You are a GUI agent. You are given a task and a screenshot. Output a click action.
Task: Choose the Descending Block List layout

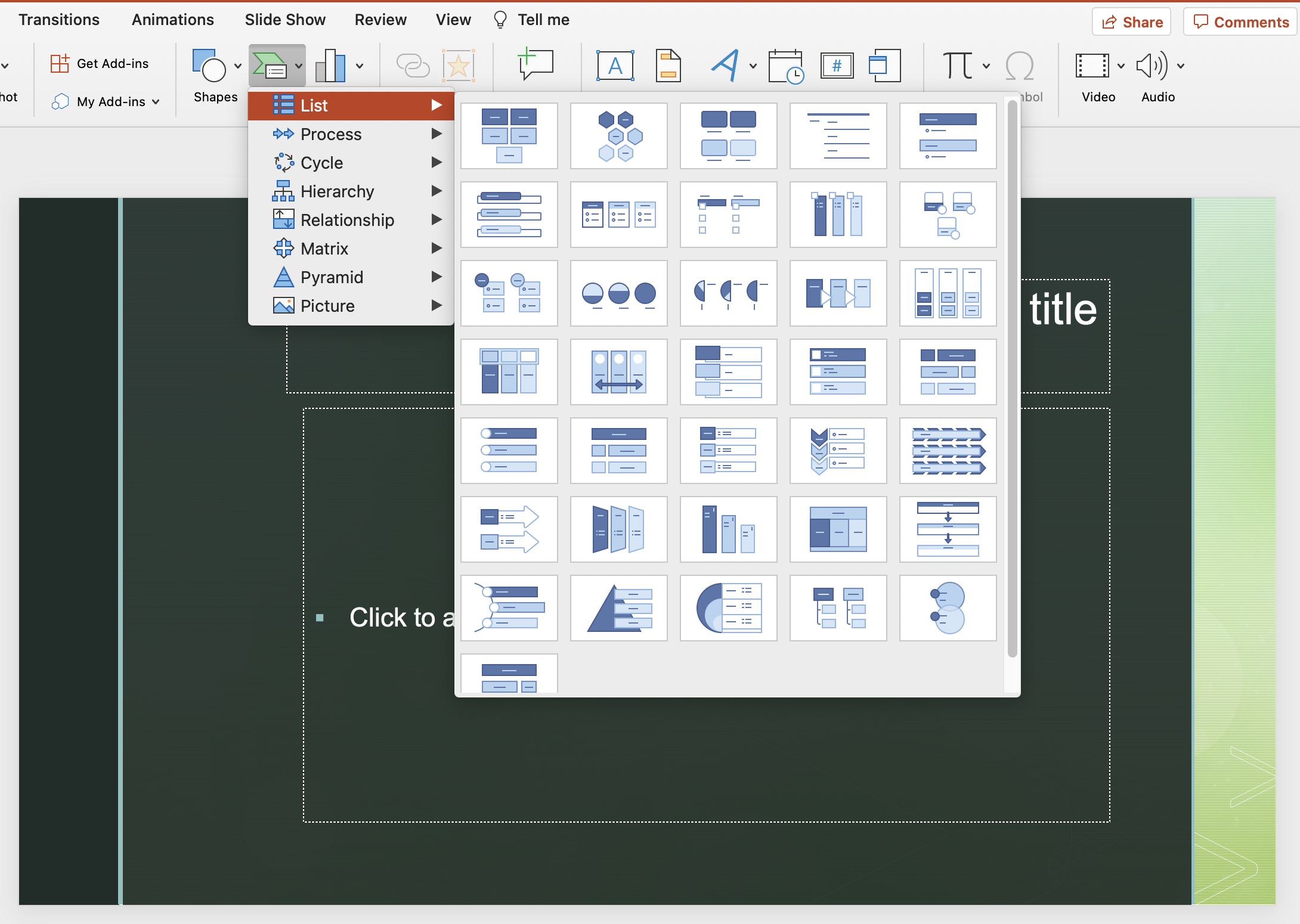(x=729, y=529)
